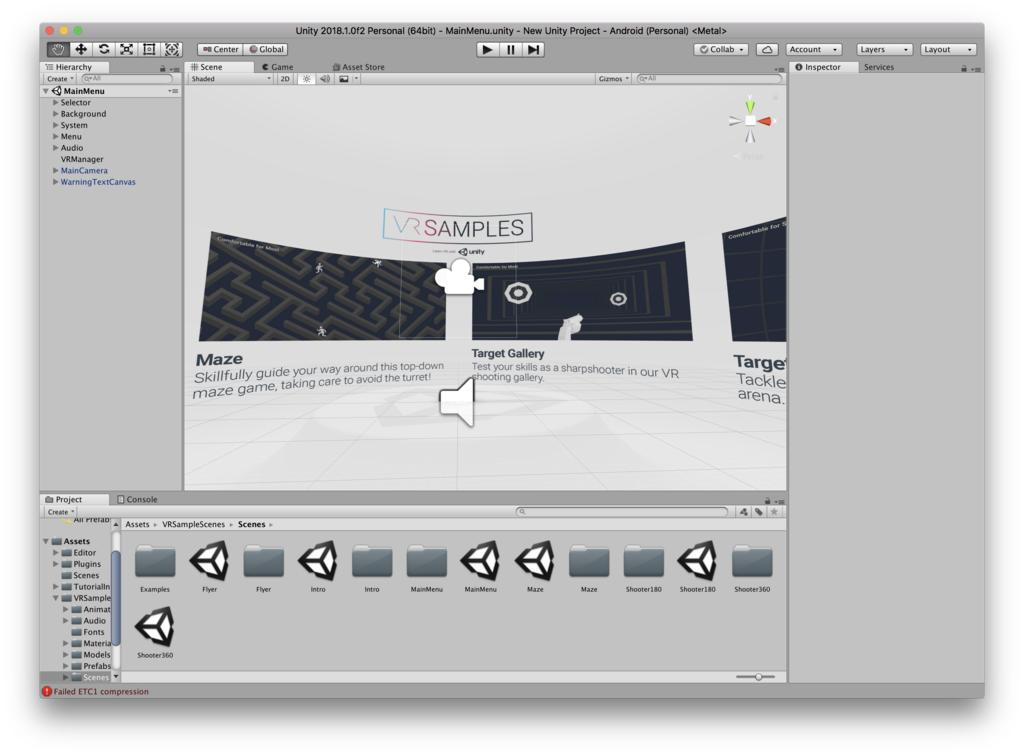Step forward one frame
Screen dimensions: 1024x755
534,50
